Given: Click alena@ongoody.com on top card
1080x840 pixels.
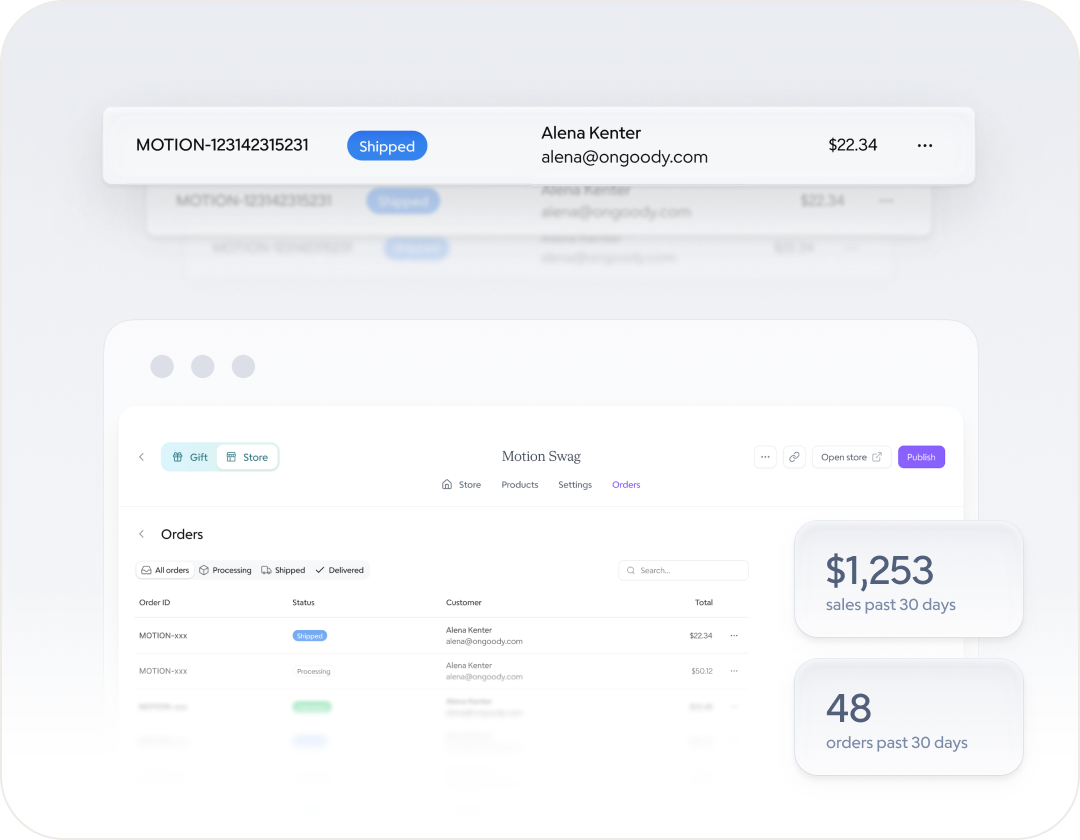Looking at the screenshot, I should tap(624, 158).
